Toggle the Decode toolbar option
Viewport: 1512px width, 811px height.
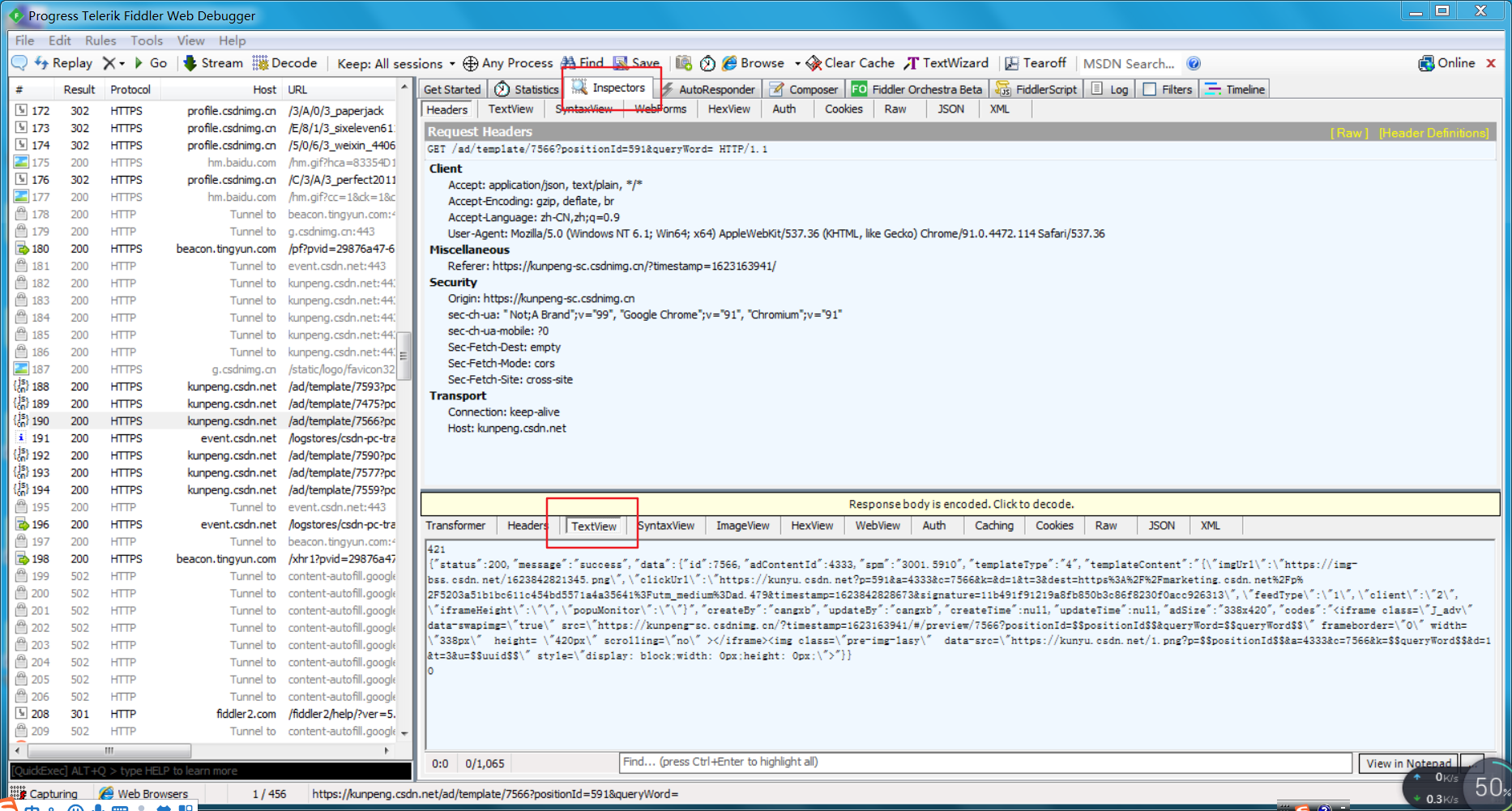[284, 63]
